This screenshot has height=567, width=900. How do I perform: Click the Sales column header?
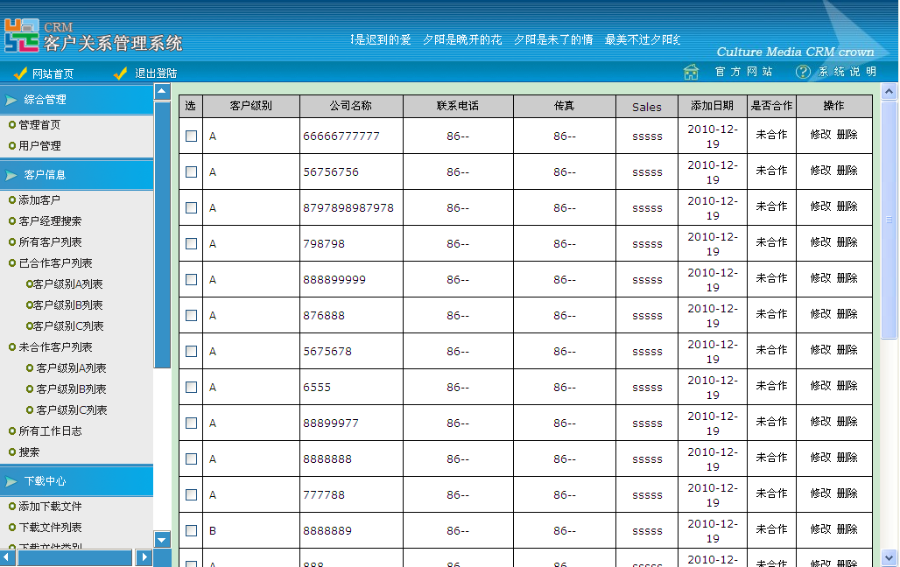point(647,106)
